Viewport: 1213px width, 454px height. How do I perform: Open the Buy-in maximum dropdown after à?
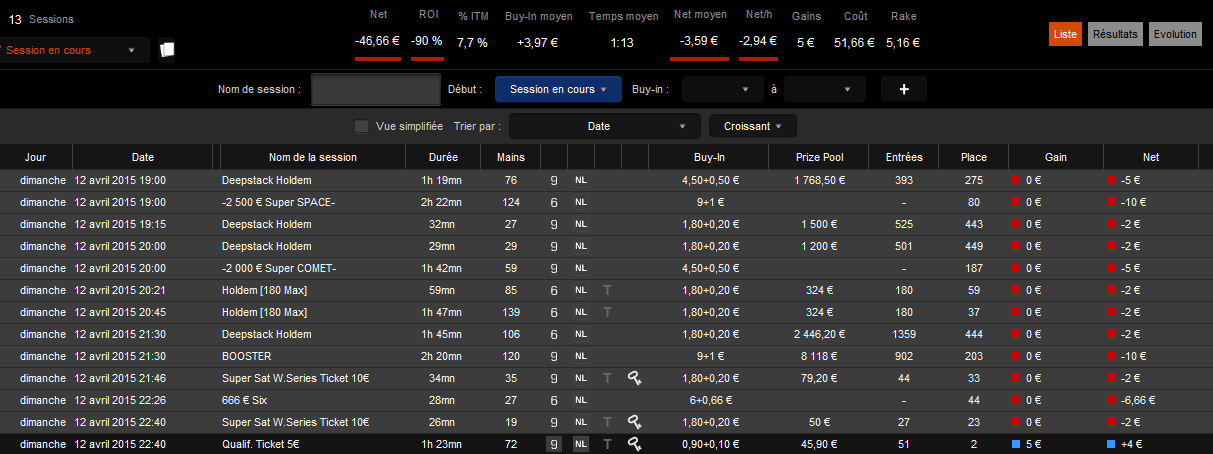825,89
